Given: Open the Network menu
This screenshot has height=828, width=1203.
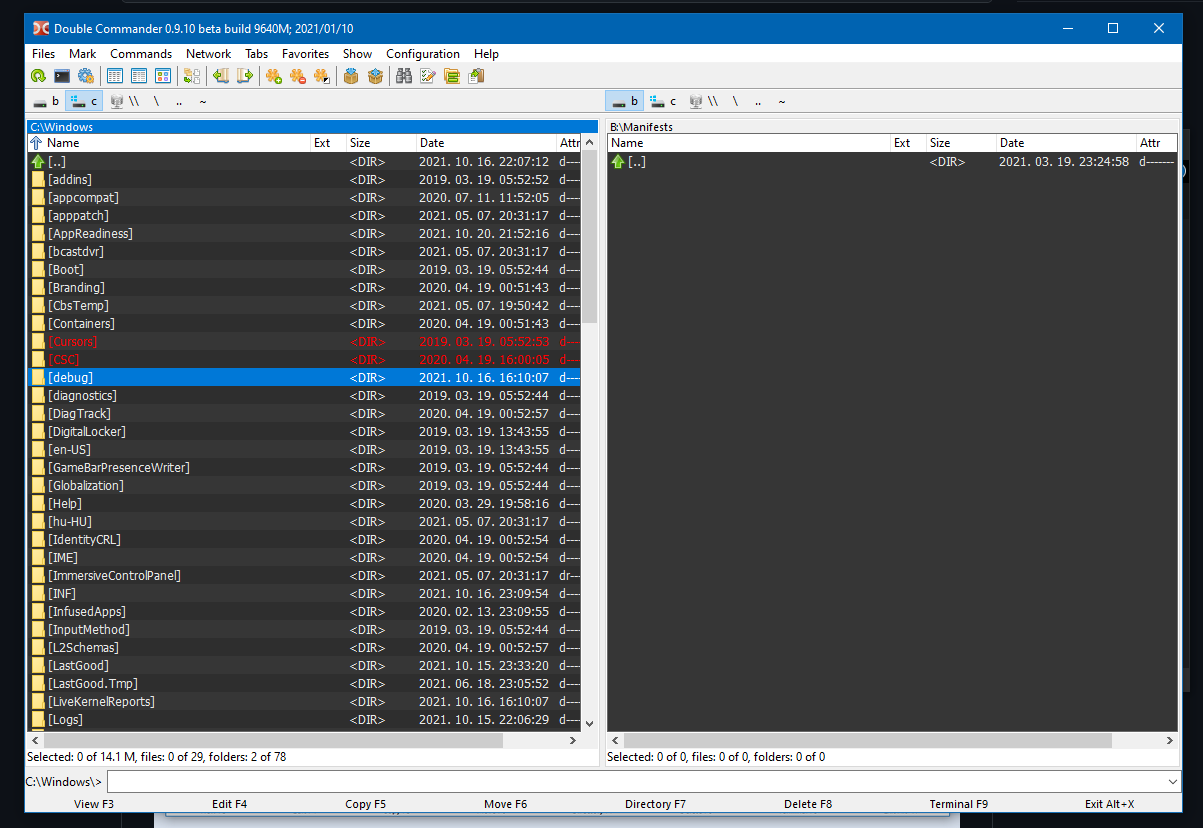Looking at the screenshot, I should point(208,54).
